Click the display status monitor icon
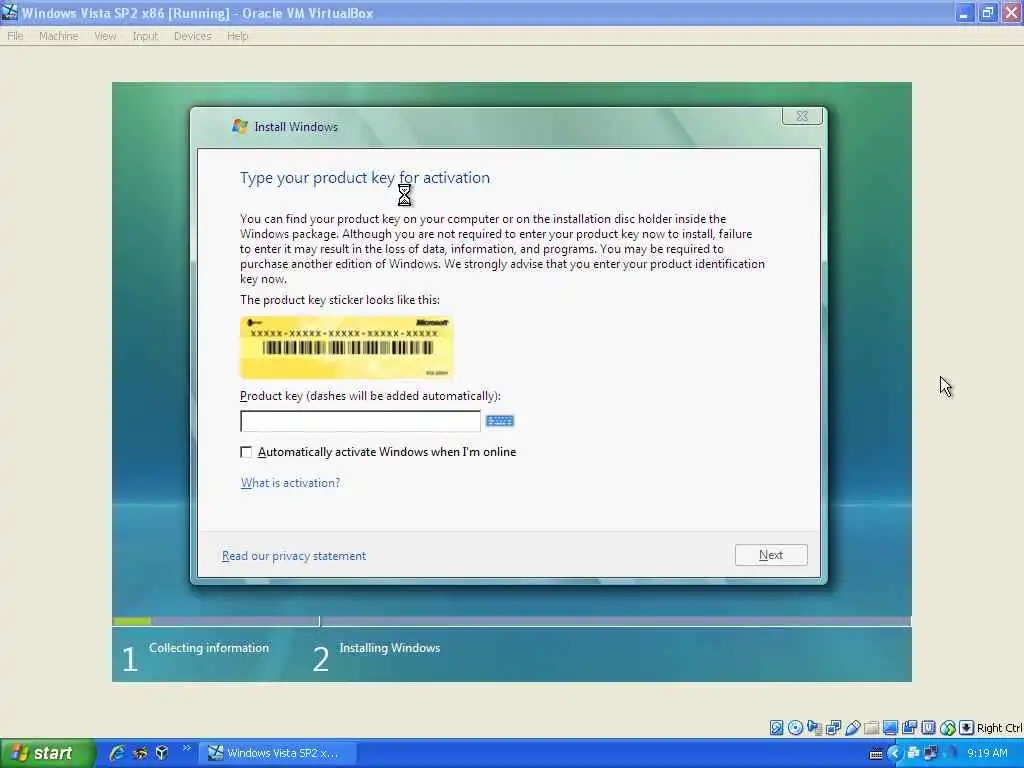This screenshot has height=768, width=1024. point(890,728)
